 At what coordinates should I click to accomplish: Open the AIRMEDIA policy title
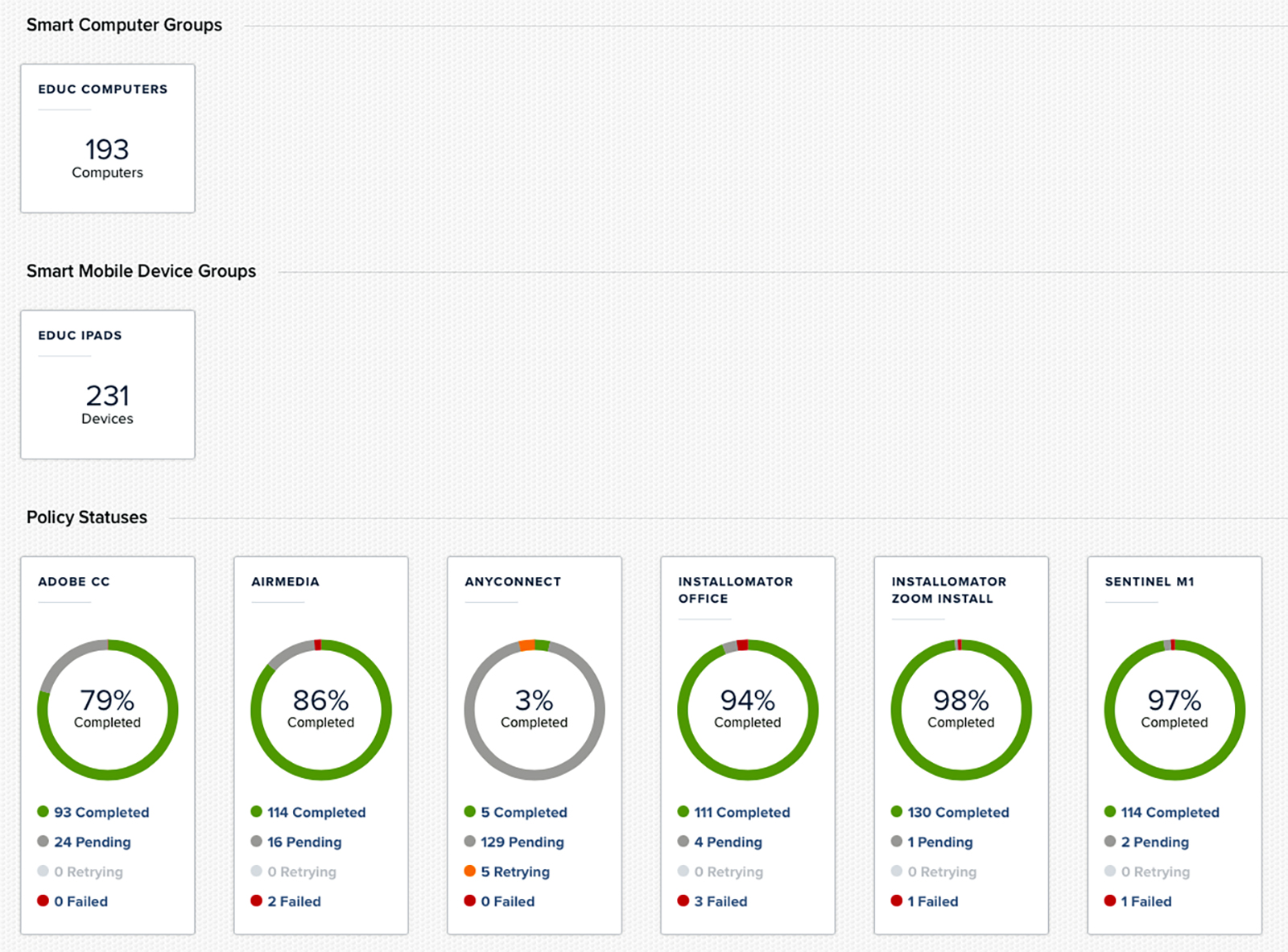click(x=285, y=581)
